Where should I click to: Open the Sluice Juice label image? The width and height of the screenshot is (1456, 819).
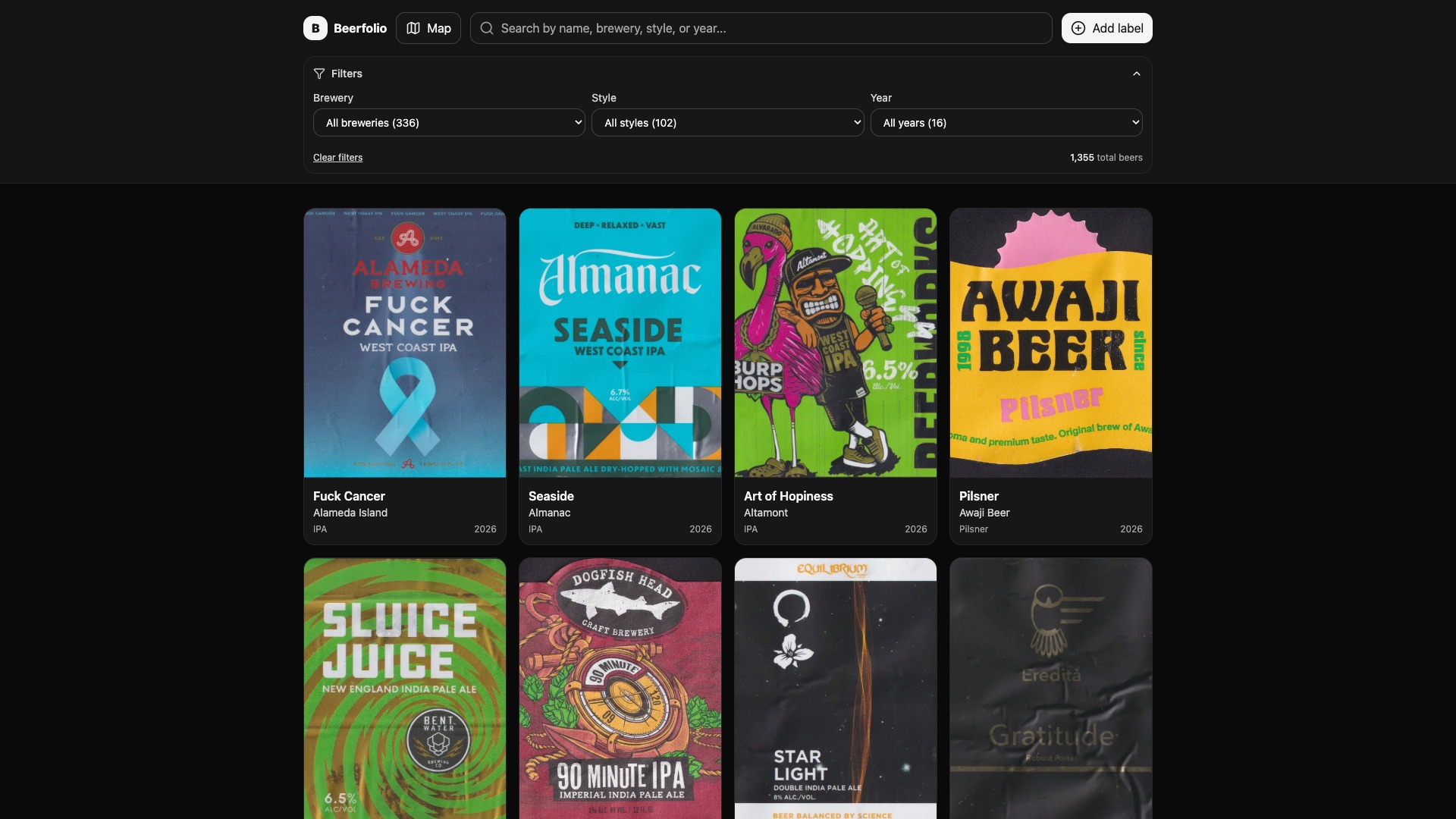coord(405,689)
